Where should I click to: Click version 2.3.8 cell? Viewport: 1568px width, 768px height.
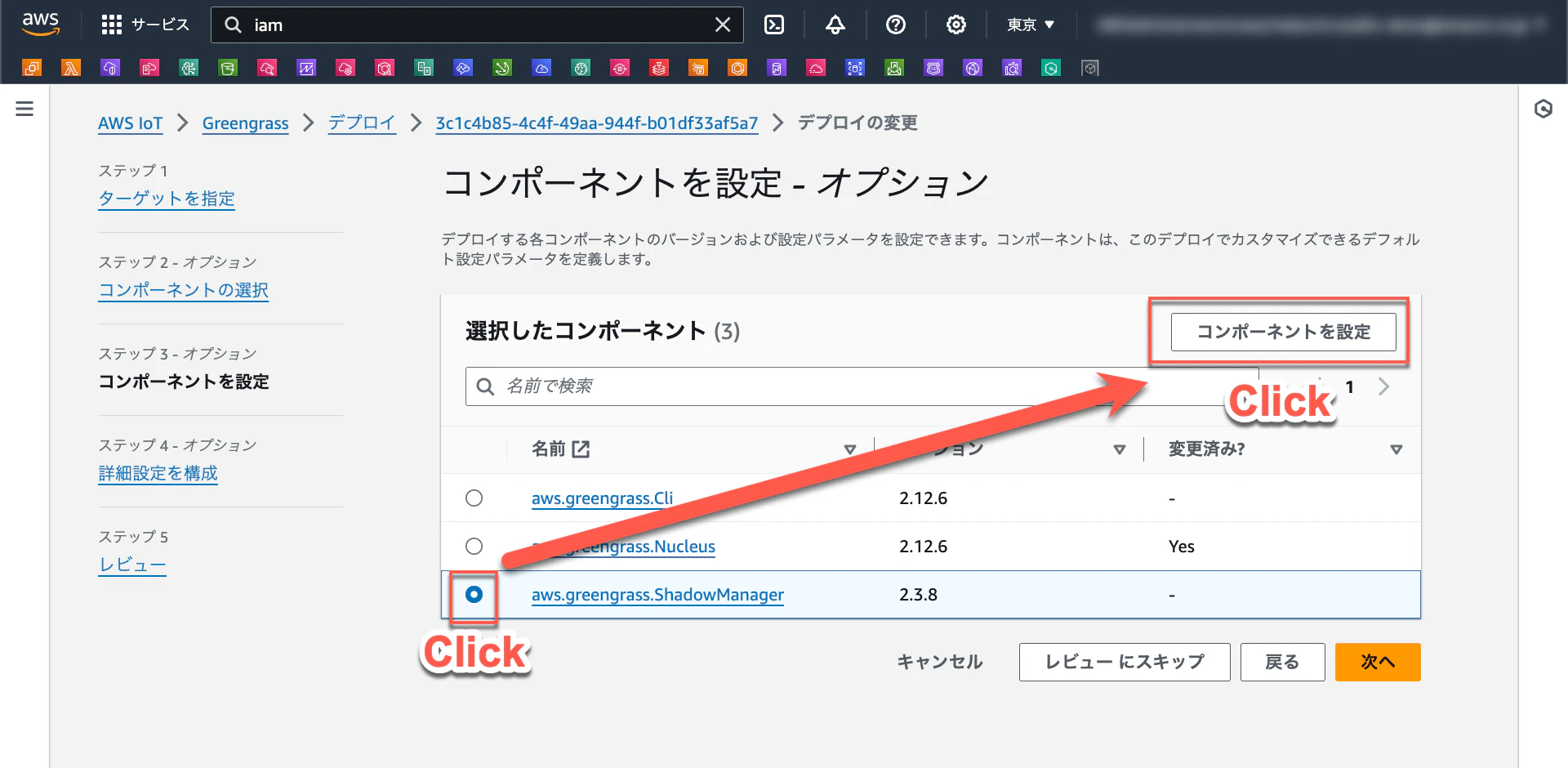(x=918, y=595)
